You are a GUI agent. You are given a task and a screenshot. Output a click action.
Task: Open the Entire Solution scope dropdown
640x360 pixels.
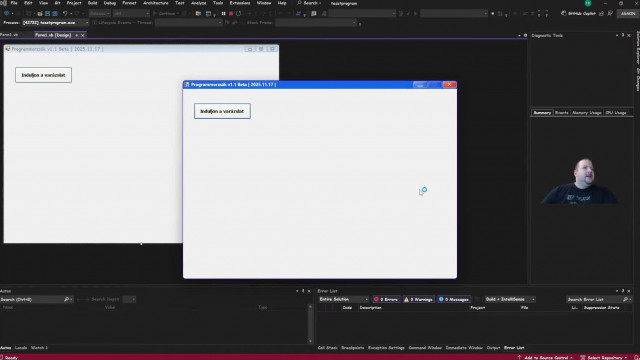click(x=343, y=299)
